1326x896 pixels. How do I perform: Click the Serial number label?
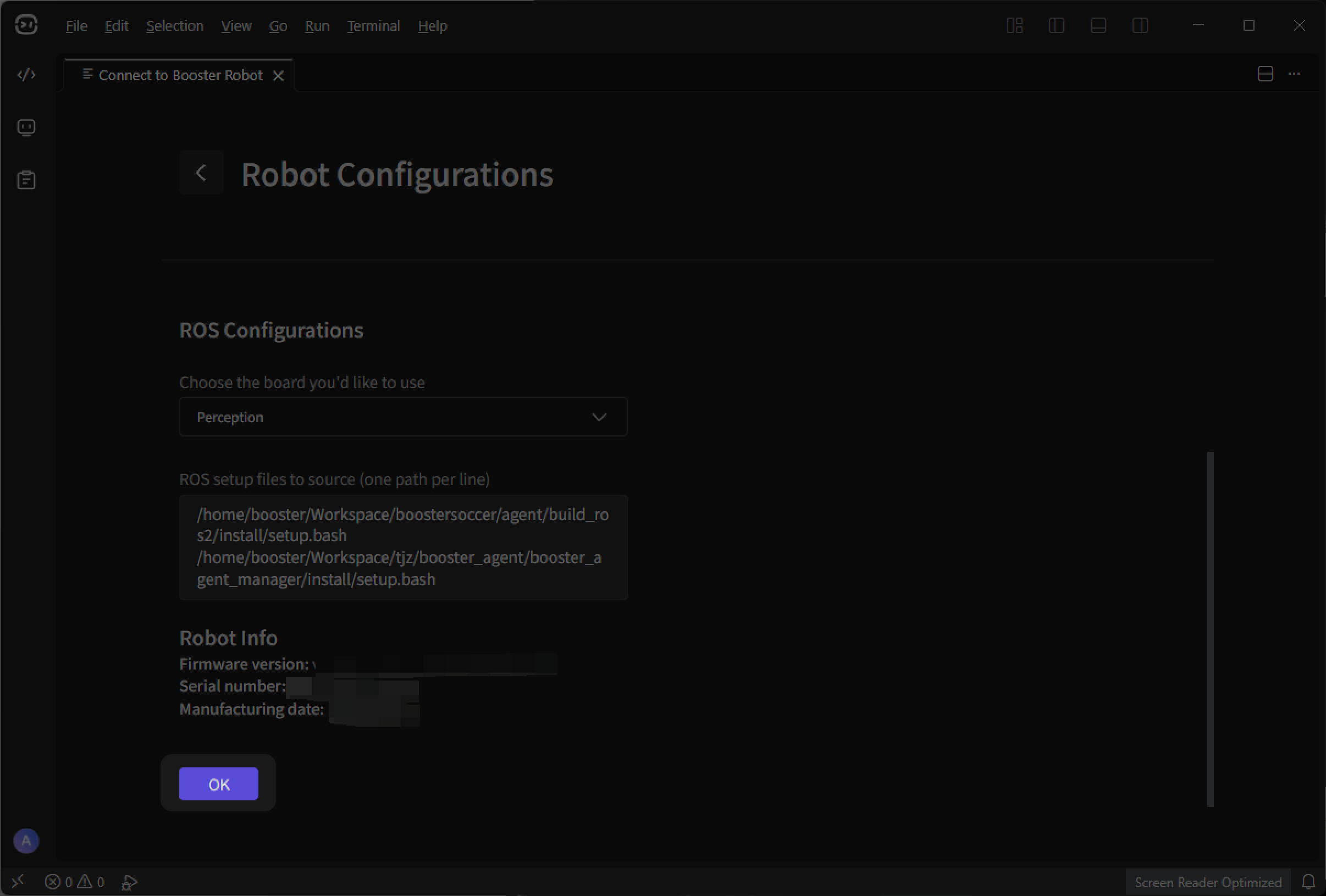click(232, 686)
